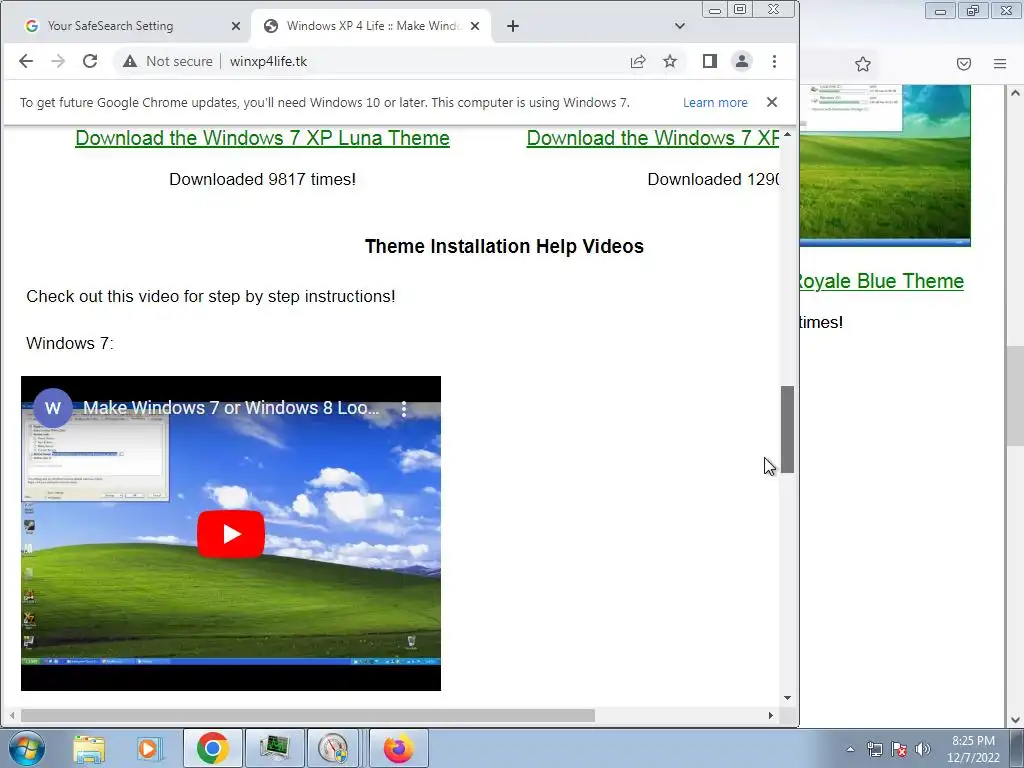Viewport: 1024px width, 768px height.
Task: Open Chrome's side panel
Action: pos(710,61)
